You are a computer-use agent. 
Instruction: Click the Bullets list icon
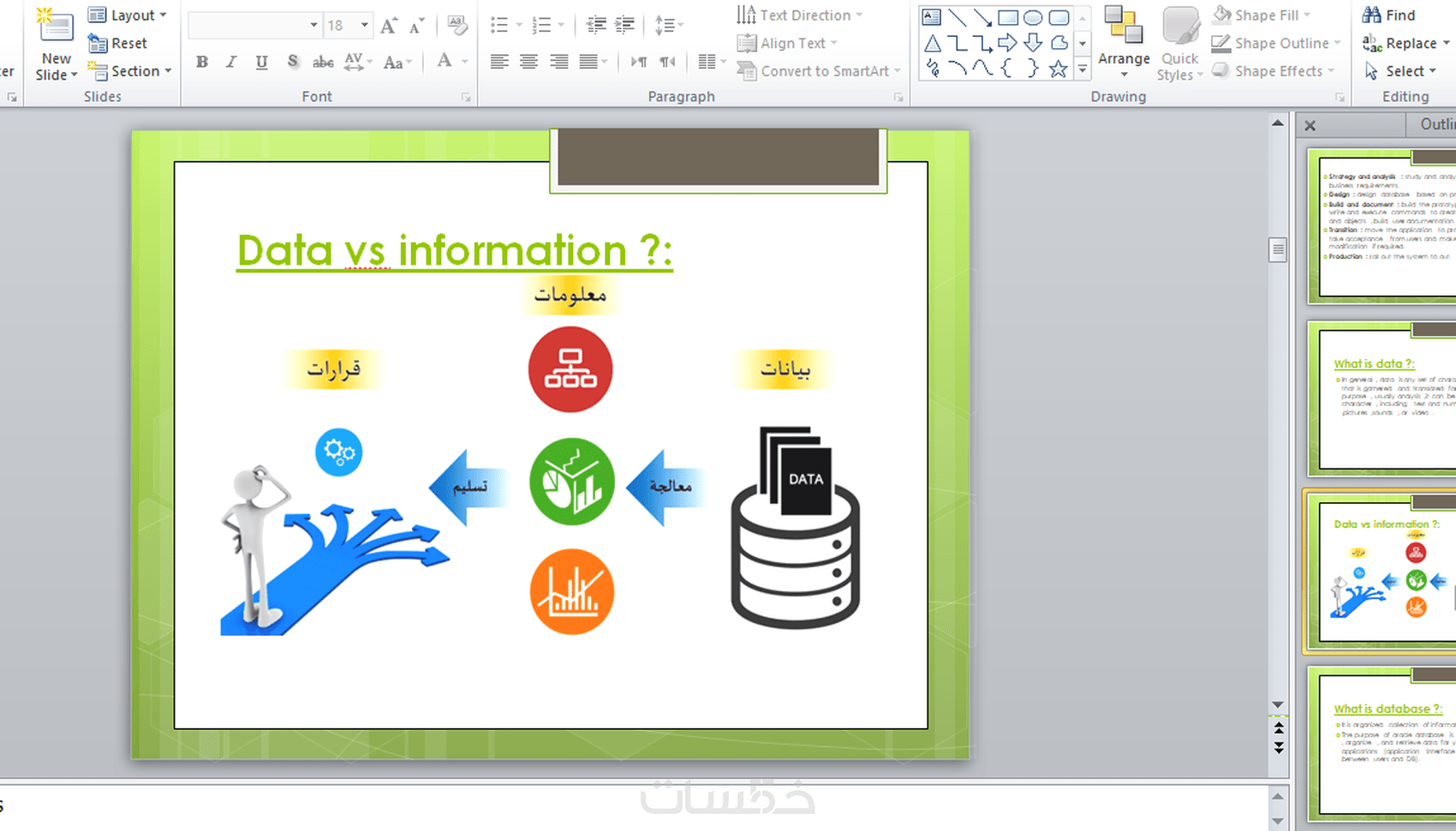pos(499,26)
